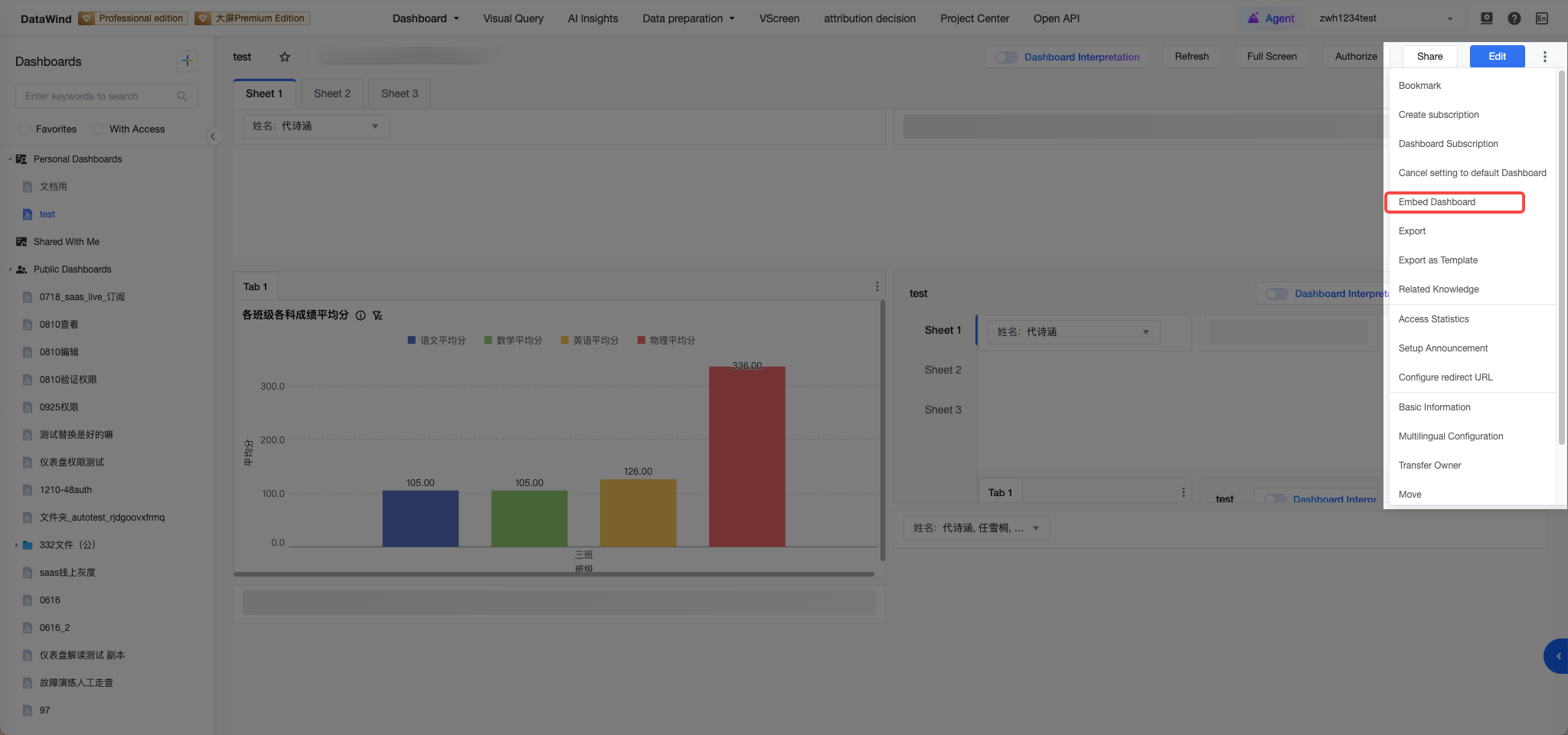Open the 姓名: 代诗涵 filter dropdown

click(x=315, y=126)
